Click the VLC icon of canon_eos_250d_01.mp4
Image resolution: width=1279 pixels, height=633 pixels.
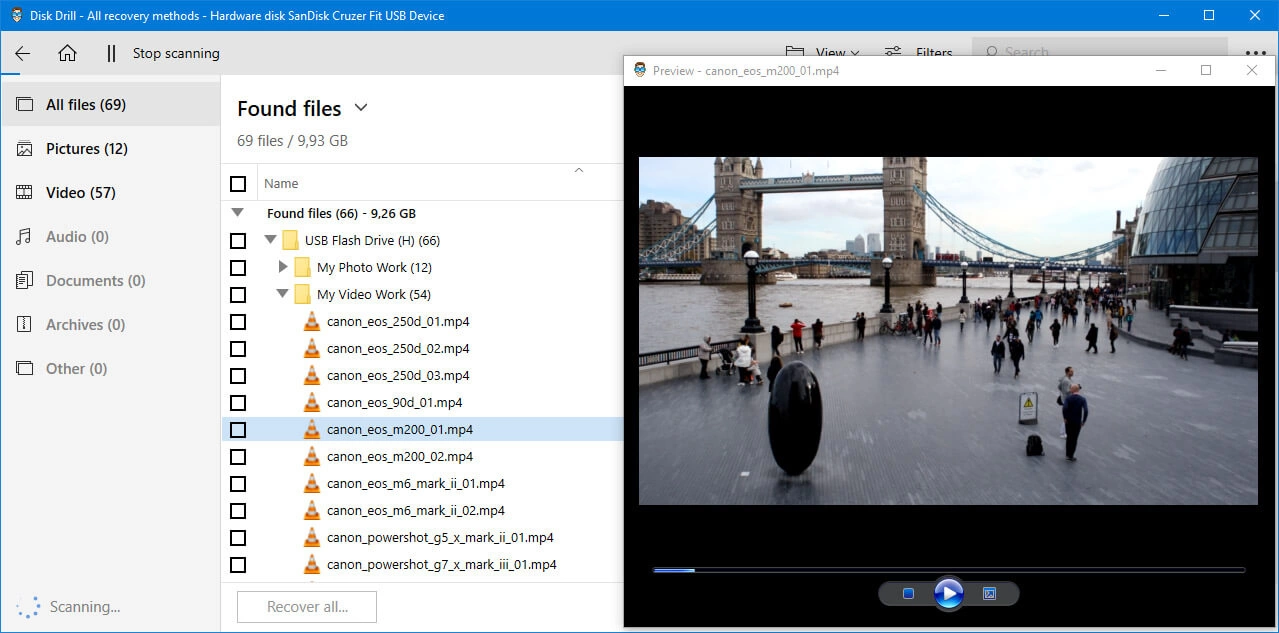(x=312, y=322)
